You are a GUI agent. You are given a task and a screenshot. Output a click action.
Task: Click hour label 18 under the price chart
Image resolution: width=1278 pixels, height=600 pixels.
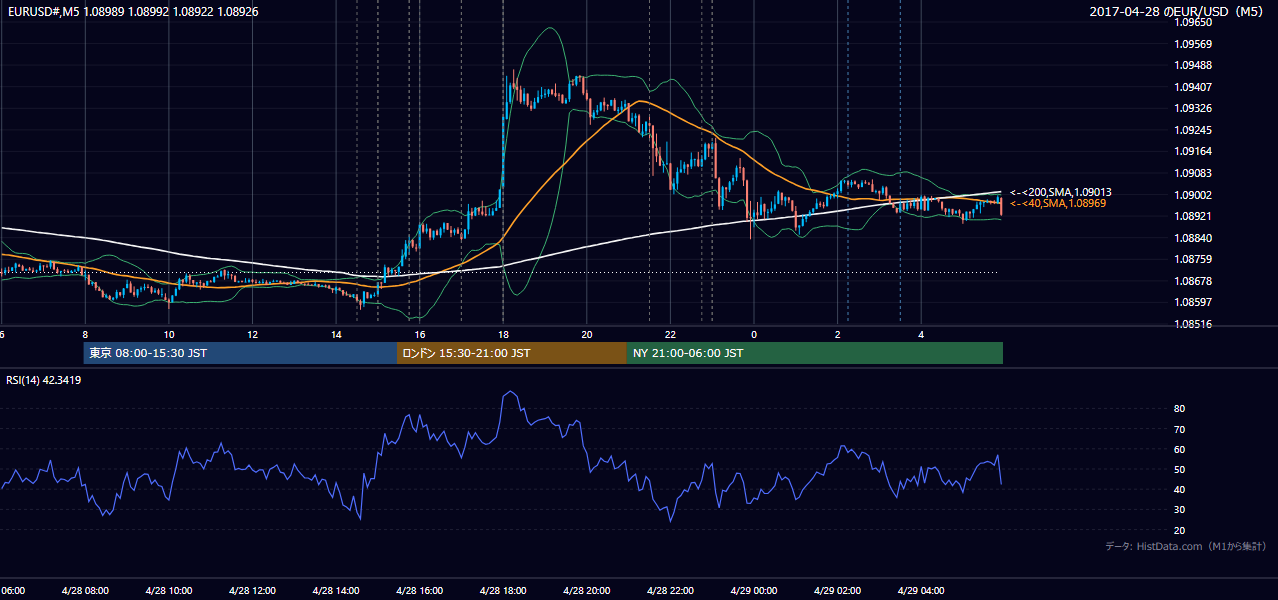click(503, 334)
